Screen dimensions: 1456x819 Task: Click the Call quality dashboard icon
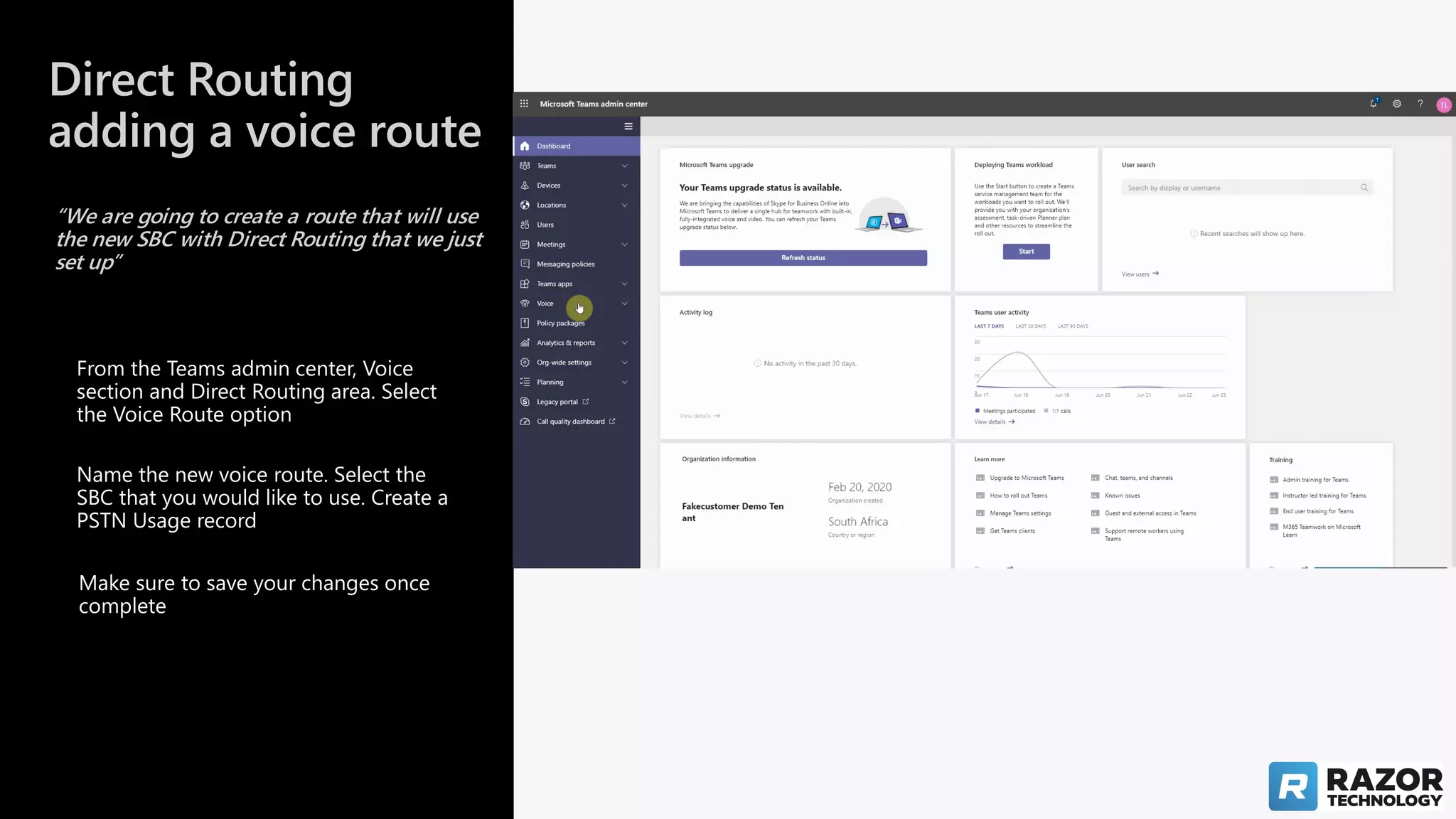525,422
